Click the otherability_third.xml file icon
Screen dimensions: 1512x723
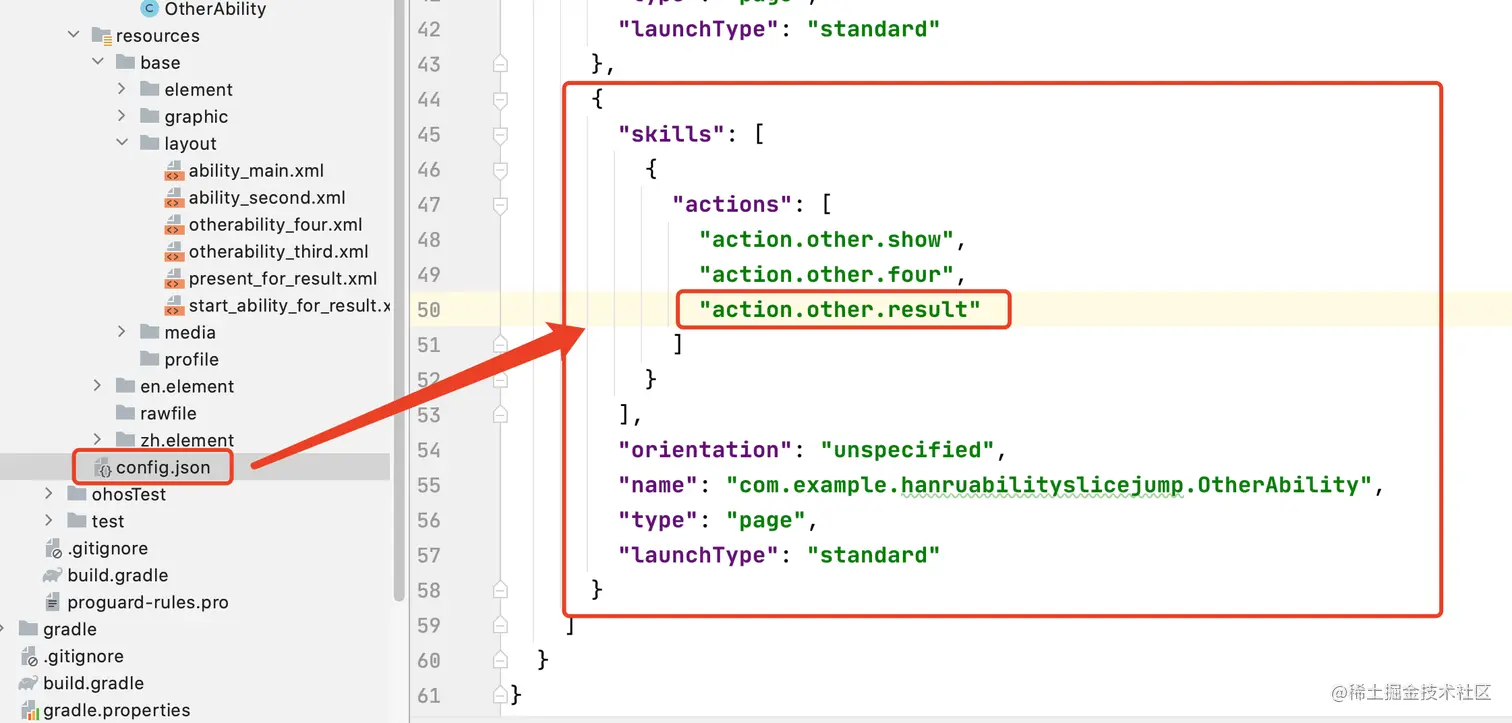click(x=174, y=252)
